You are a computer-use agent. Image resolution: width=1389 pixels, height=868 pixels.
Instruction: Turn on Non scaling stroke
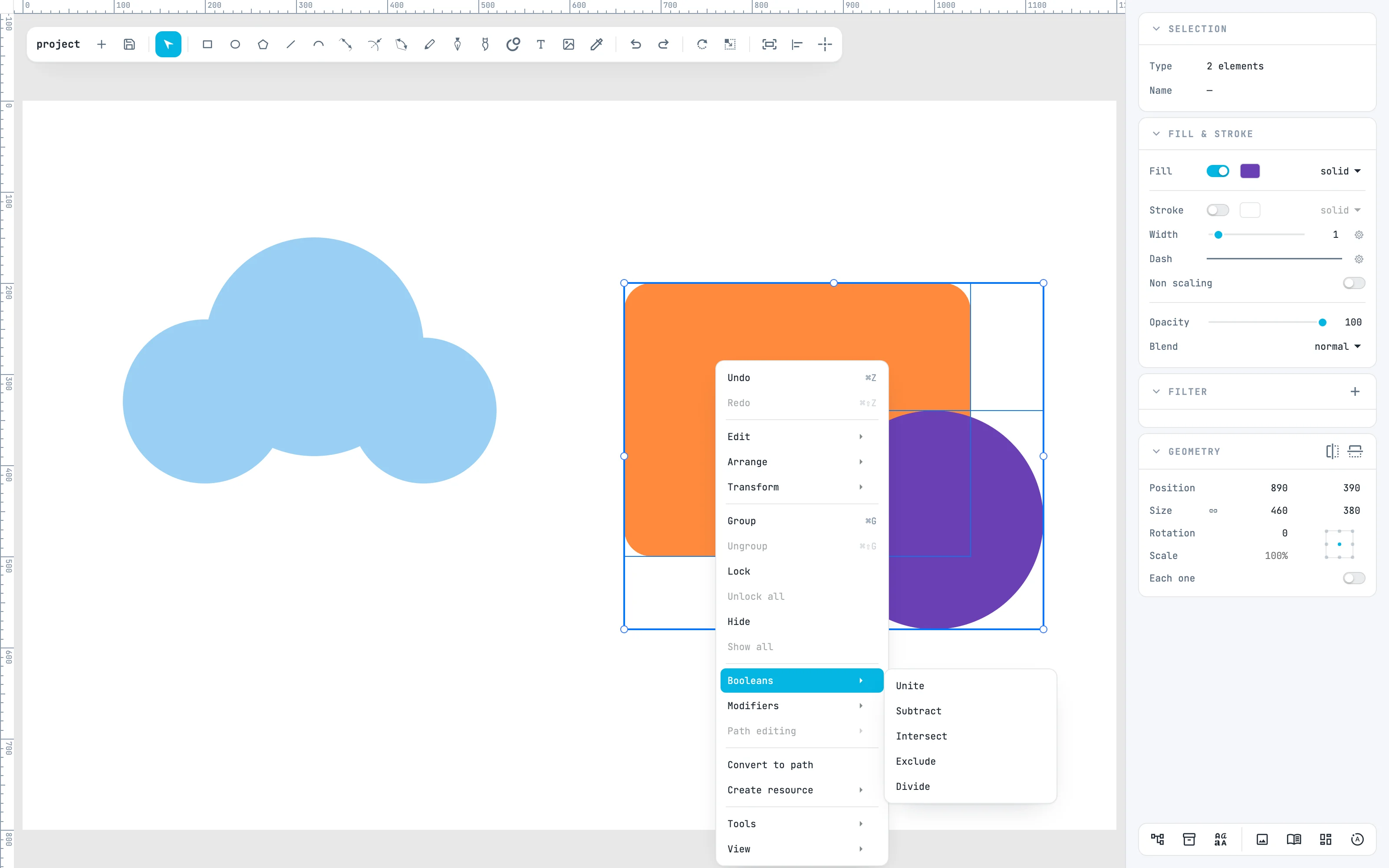click(x=1353, y=283)
